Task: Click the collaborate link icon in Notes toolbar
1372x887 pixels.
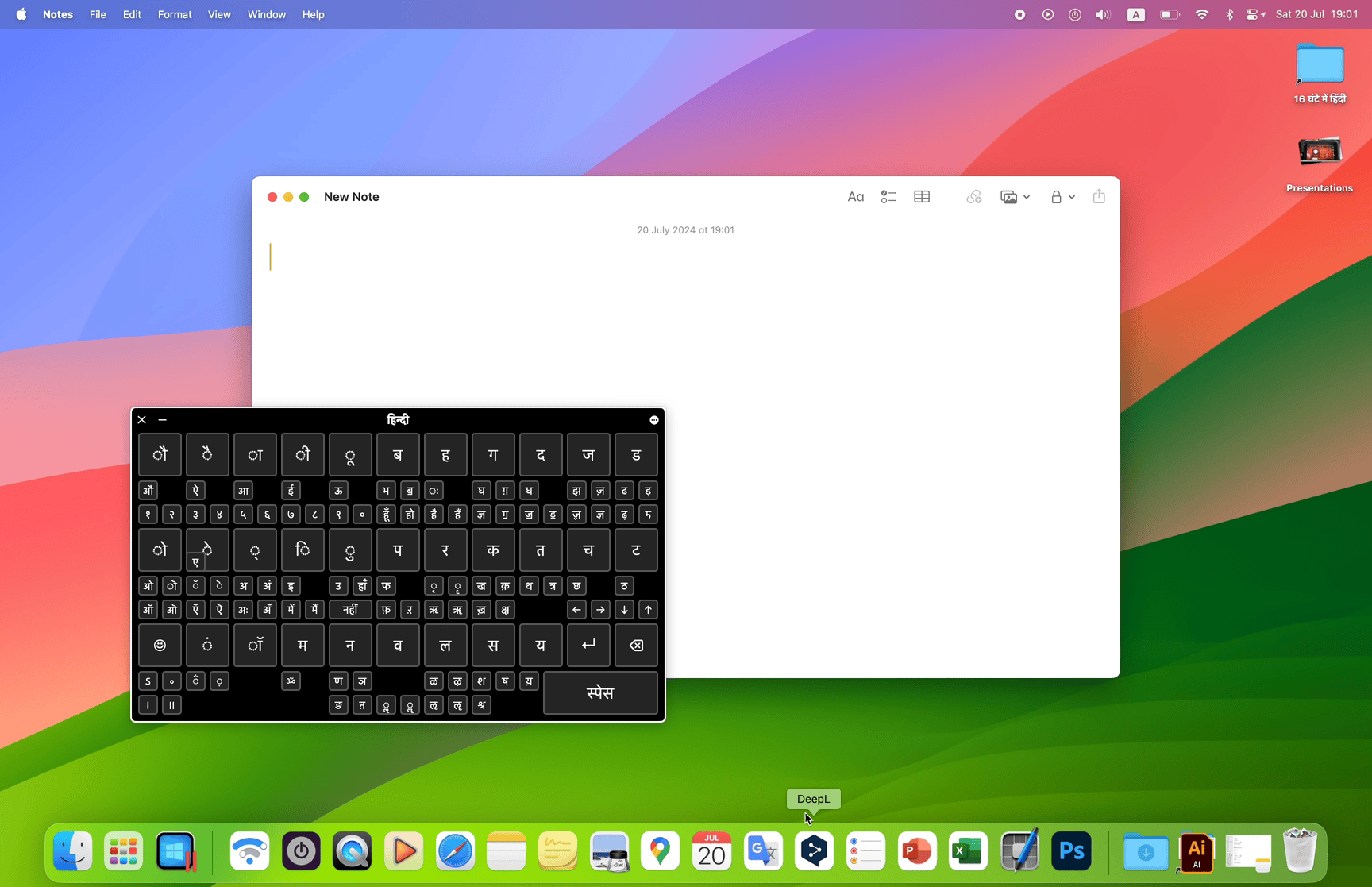Action: 974,197
